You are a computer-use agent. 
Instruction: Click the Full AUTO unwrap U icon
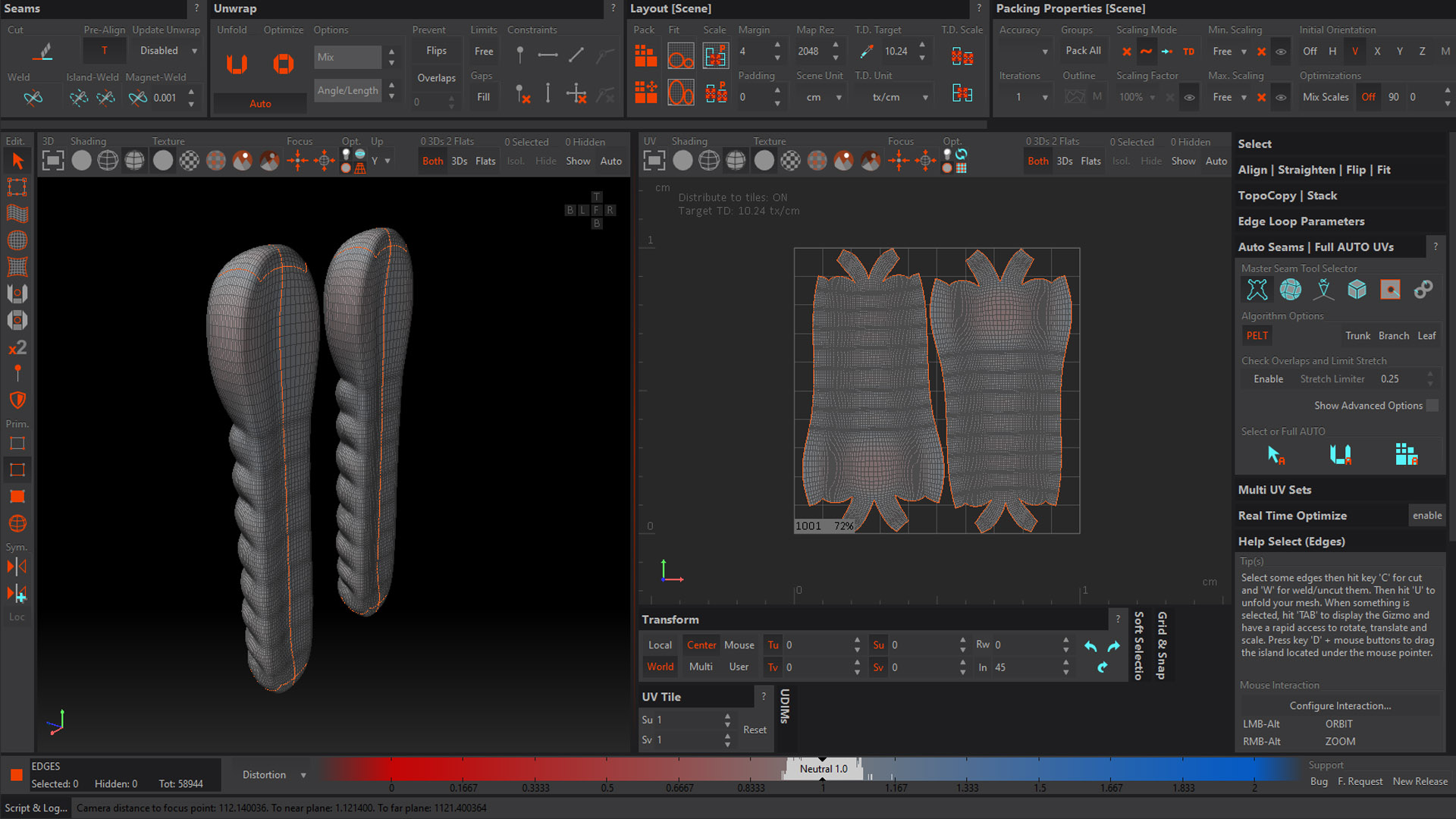1340,454
